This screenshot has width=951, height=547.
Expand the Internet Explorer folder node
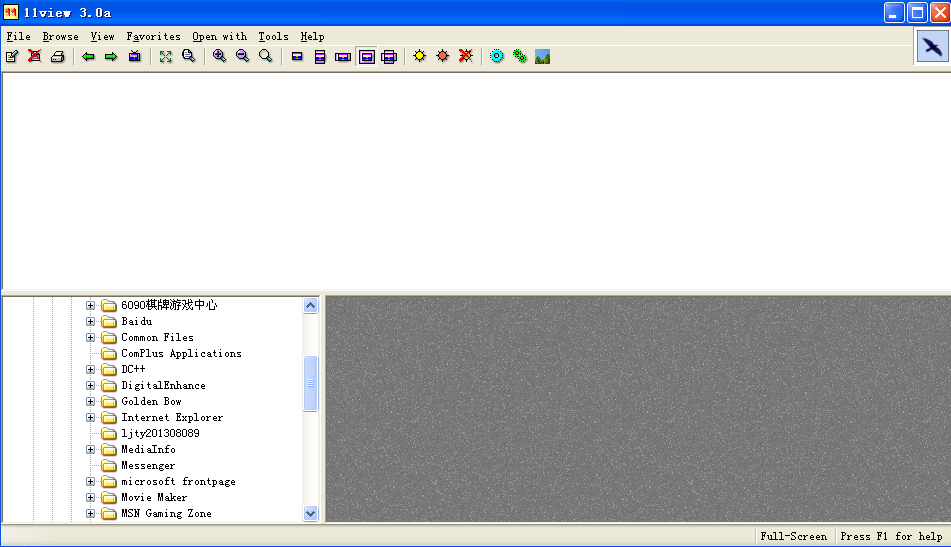coord(91,418)
